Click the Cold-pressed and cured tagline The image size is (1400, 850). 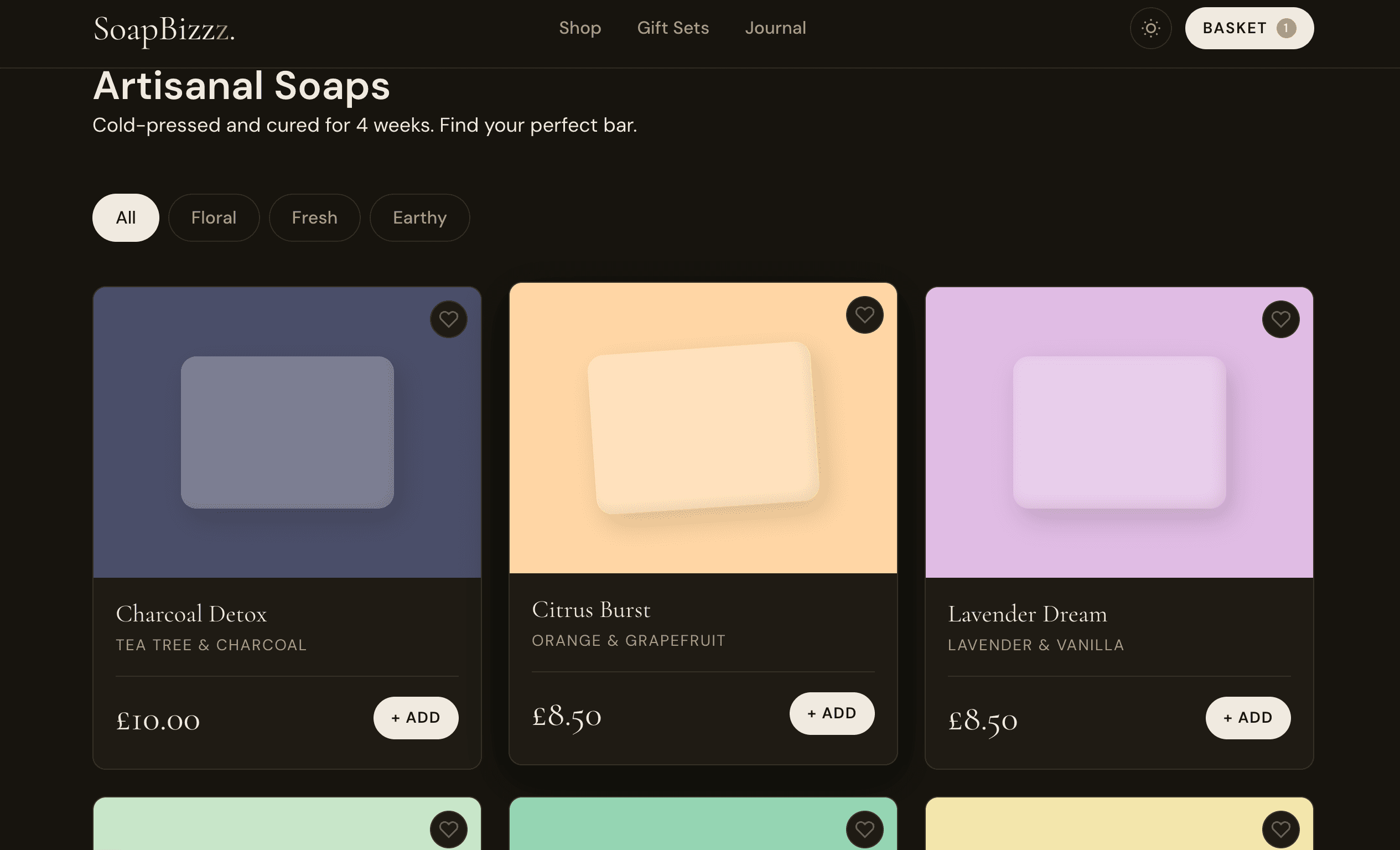(x=365, y=125)
